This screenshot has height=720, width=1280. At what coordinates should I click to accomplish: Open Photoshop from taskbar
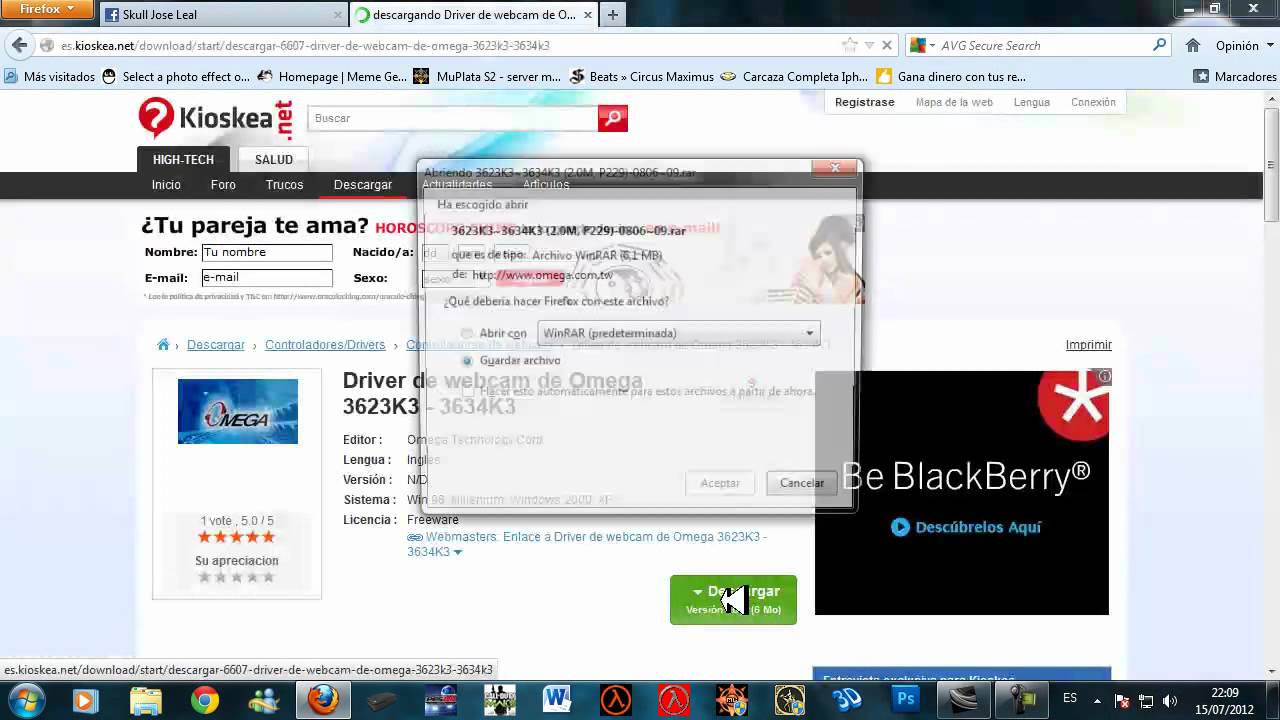click(x=906, y=700)
